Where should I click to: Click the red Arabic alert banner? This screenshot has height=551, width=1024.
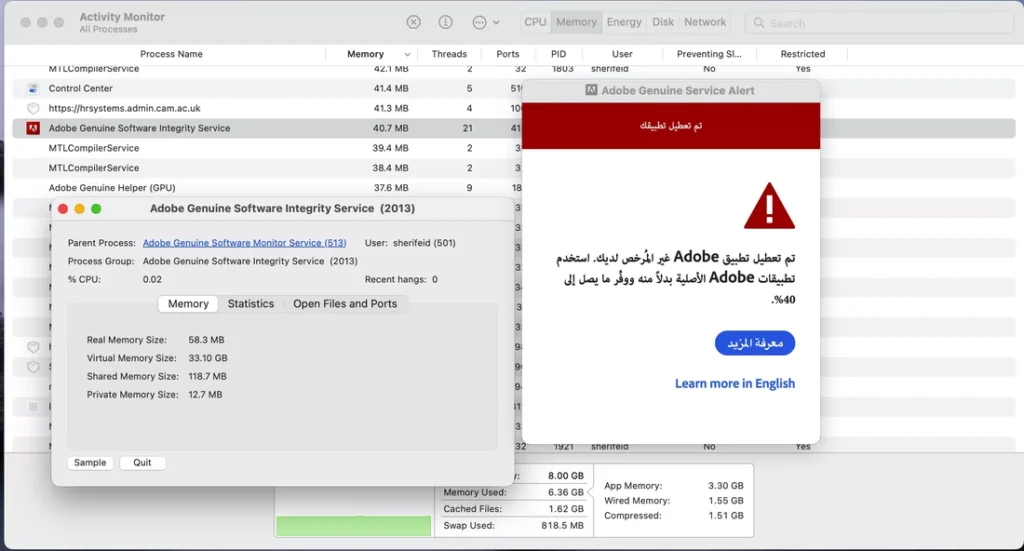[x=671, y=125]
